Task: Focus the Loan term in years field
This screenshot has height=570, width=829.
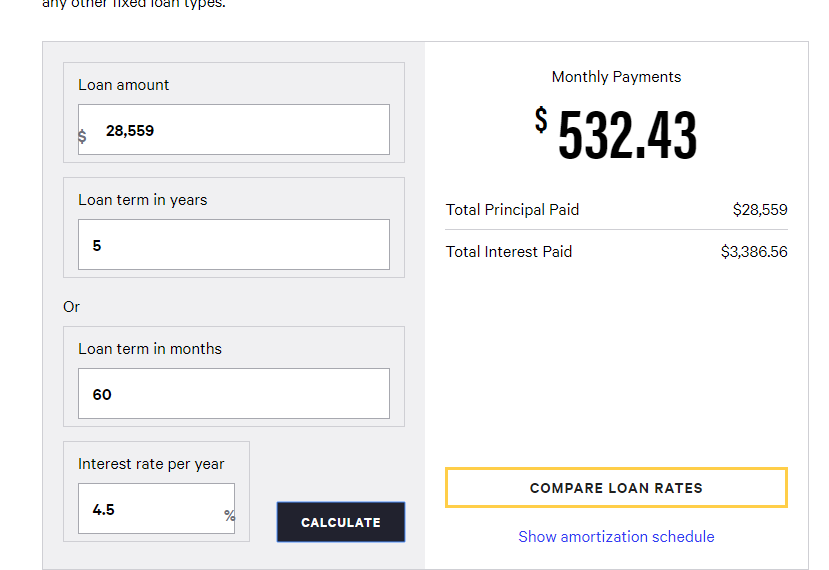Action: pos(234,245)
